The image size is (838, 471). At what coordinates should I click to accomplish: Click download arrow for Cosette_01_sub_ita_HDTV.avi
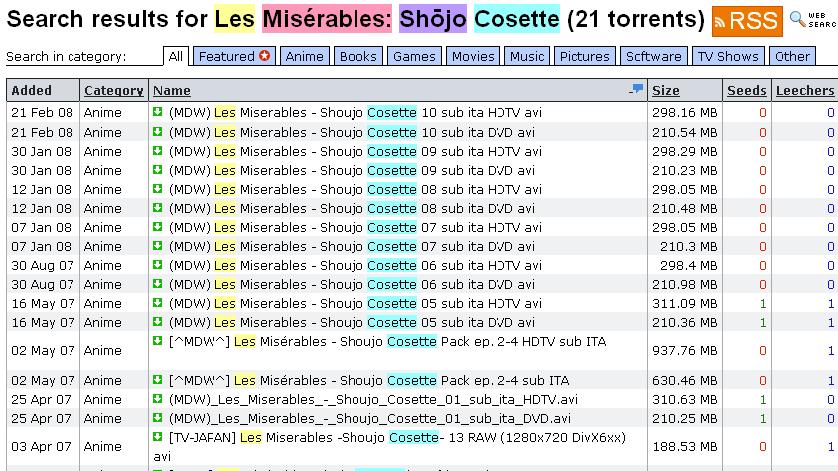pos(157,398)
